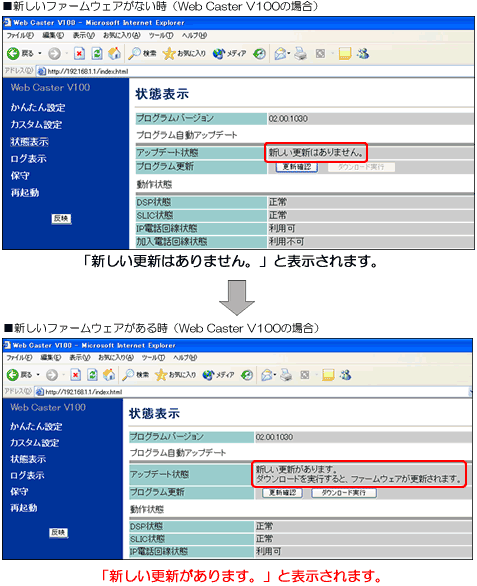Click the Refresh icon in upper browser toolbar
This screenshot has height=586, width=477.
pos(97,53)
